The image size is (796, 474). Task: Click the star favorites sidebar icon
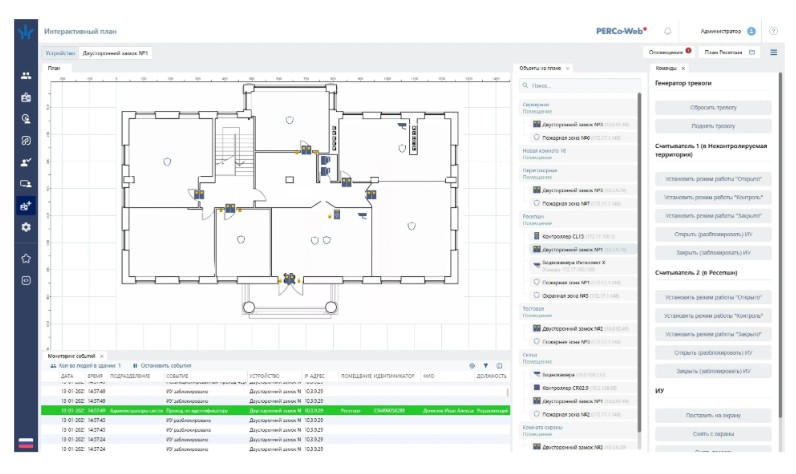coord(26,258)
